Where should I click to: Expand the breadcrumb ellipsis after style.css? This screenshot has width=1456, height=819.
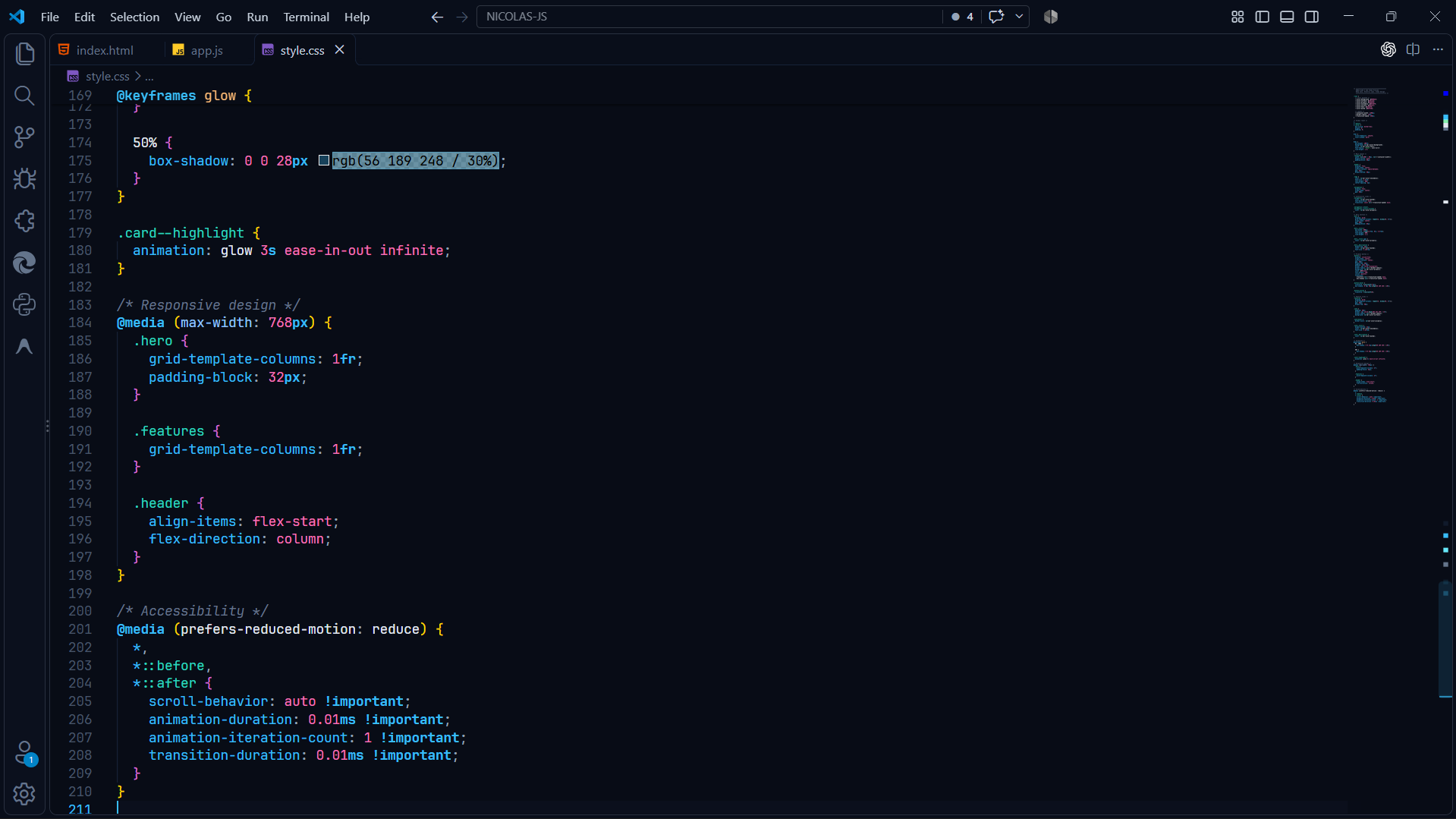click(x=149, y=77)
